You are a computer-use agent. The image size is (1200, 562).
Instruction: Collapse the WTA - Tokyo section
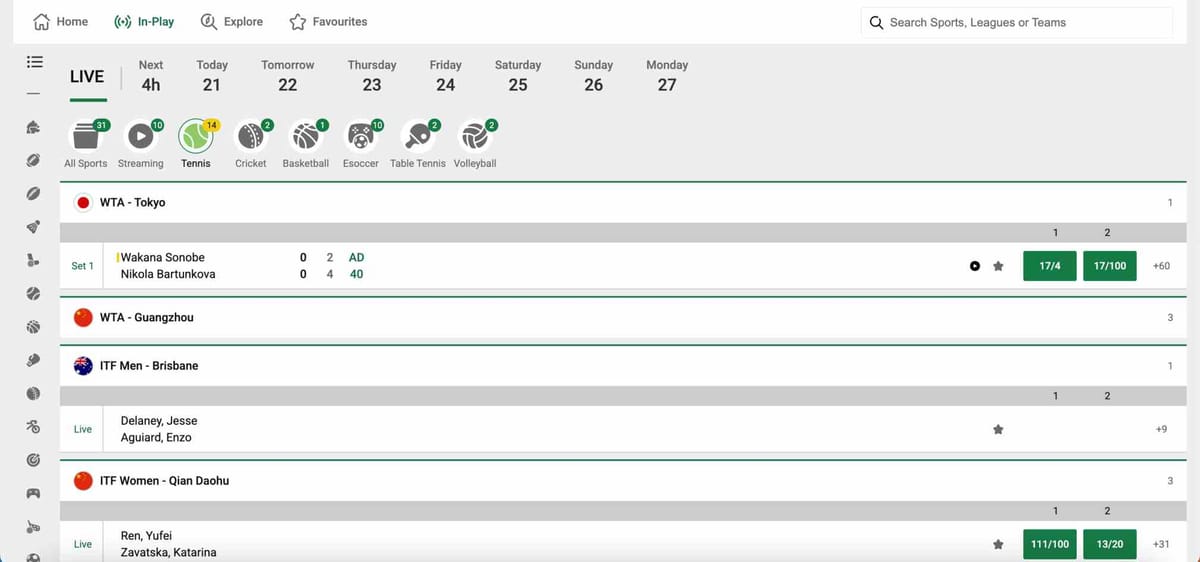(x=621, y=202)
